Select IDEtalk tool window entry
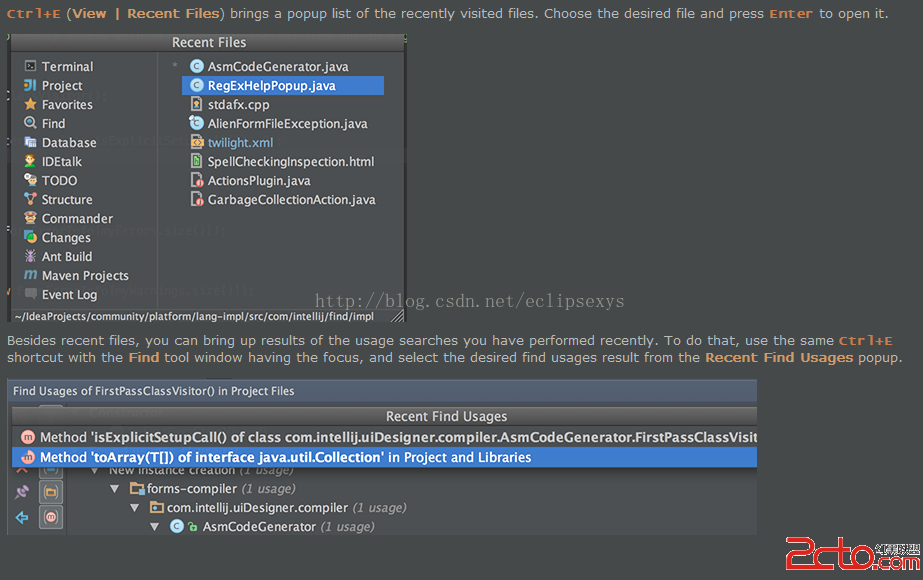This screenshot has width=923, height=580. coord(53,161)
